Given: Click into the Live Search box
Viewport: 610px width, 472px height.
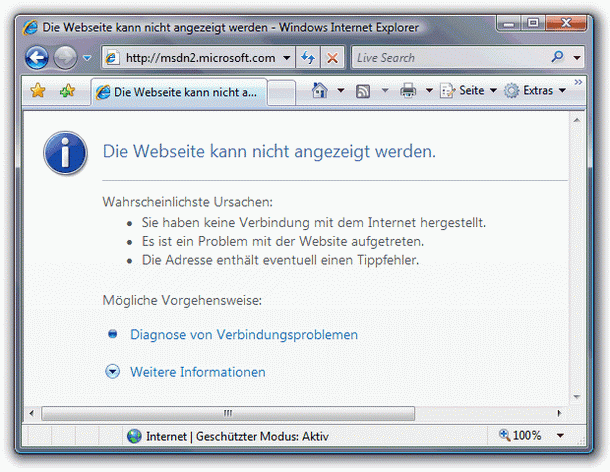Looking at the screenshot, I should [x=449, y=58].
